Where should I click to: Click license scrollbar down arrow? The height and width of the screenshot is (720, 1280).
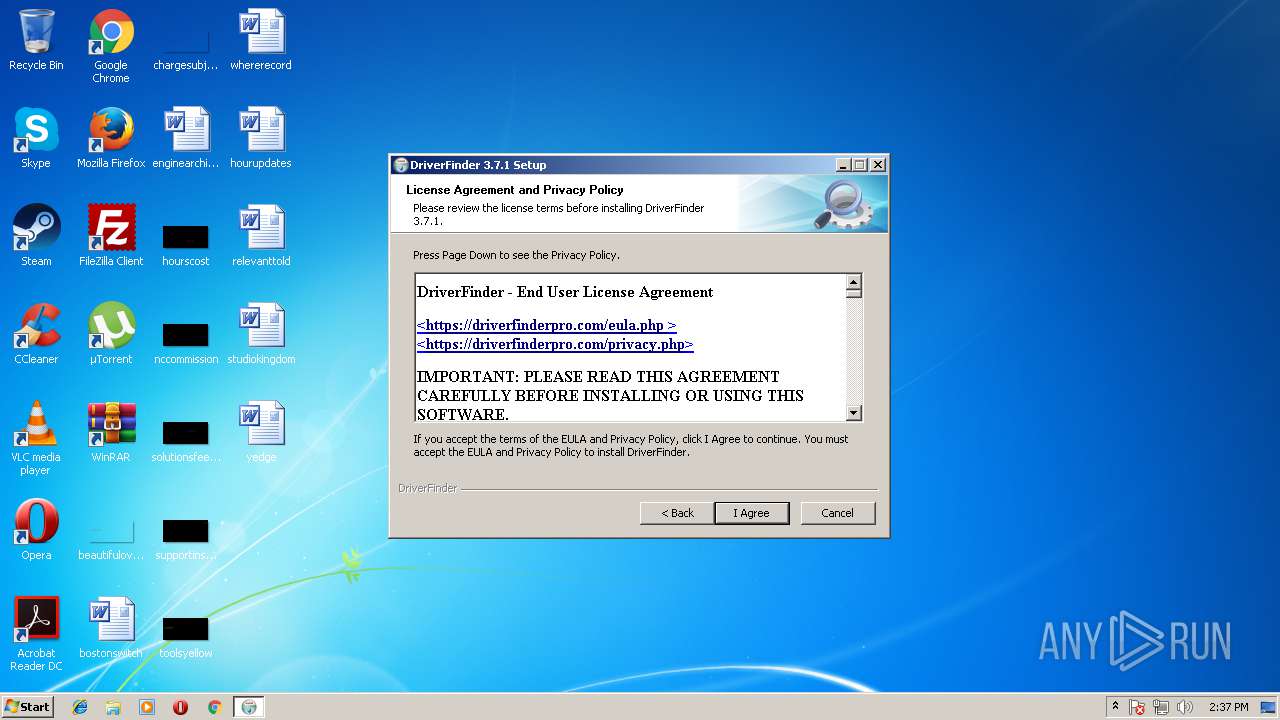pos(854,413)
